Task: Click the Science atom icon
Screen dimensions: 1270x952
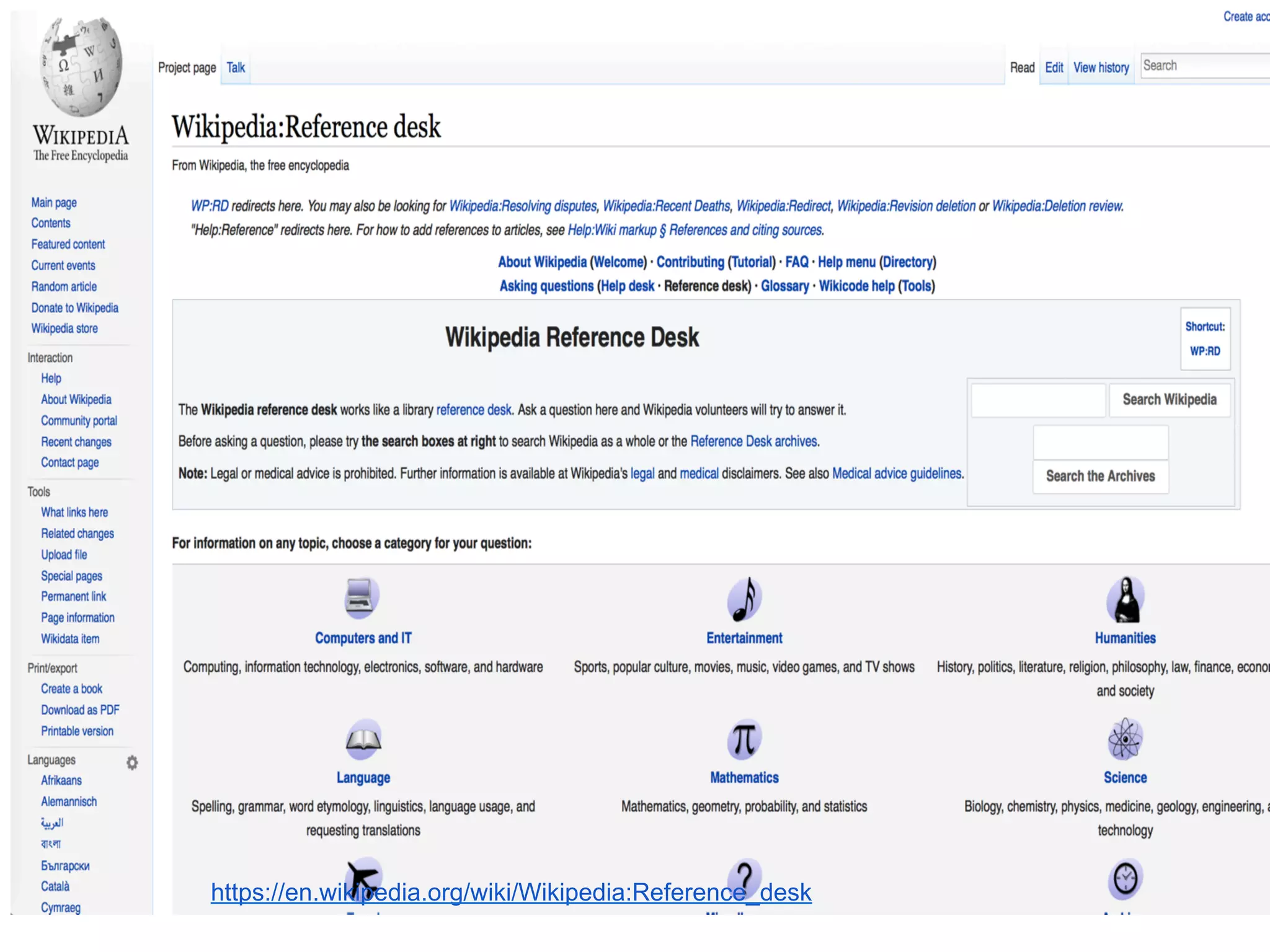Action: tap(1124, 739)
